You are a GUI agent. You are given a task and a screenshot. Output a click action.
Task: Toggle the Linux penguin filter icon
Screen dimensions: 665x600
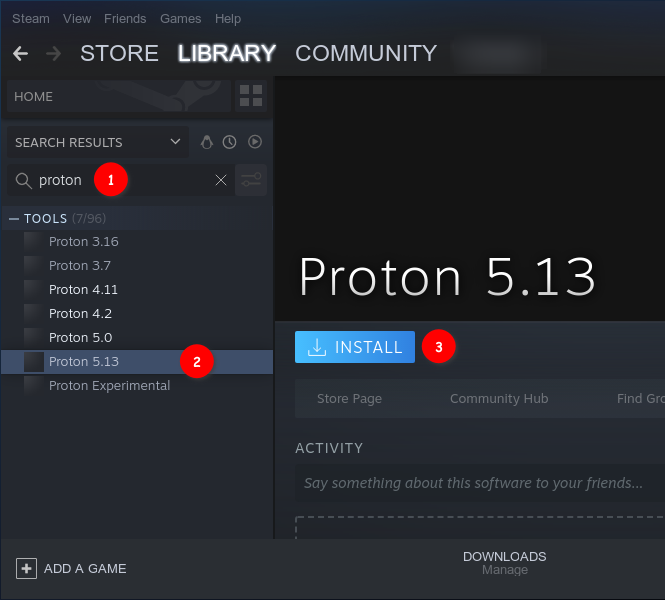click(x=207, y=142)
